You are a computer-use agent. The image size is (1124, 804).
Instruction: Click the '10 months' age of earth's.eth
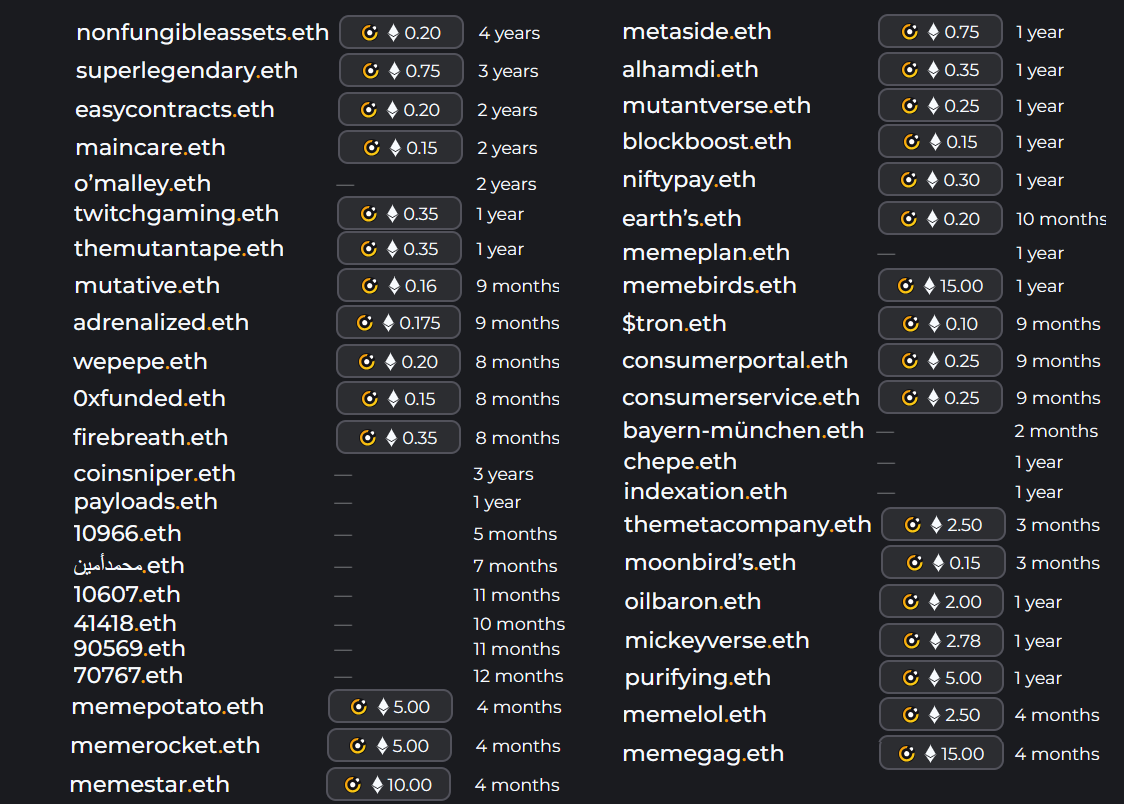point(1061,219)
